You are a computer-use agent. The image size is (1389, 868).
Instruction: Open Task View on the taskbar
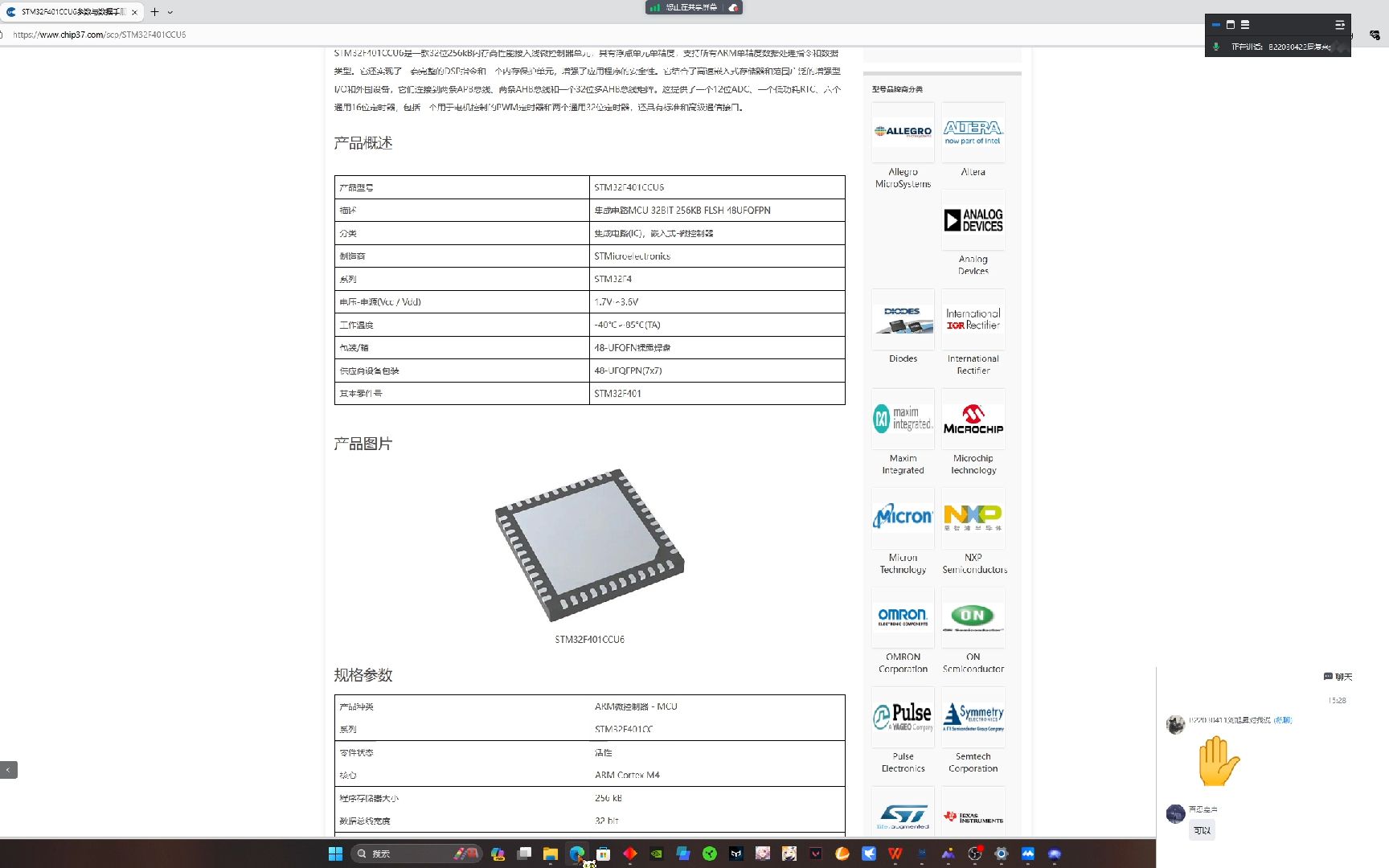(x=524, y=854)
